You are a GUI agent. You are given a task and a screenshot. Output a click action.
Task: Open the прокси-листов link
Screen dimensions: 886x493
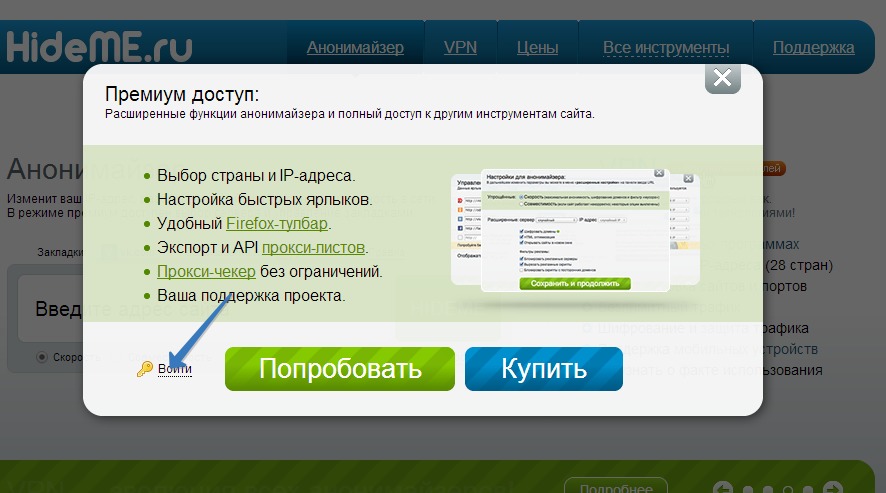pyautogui.click(x=313, y=247)
